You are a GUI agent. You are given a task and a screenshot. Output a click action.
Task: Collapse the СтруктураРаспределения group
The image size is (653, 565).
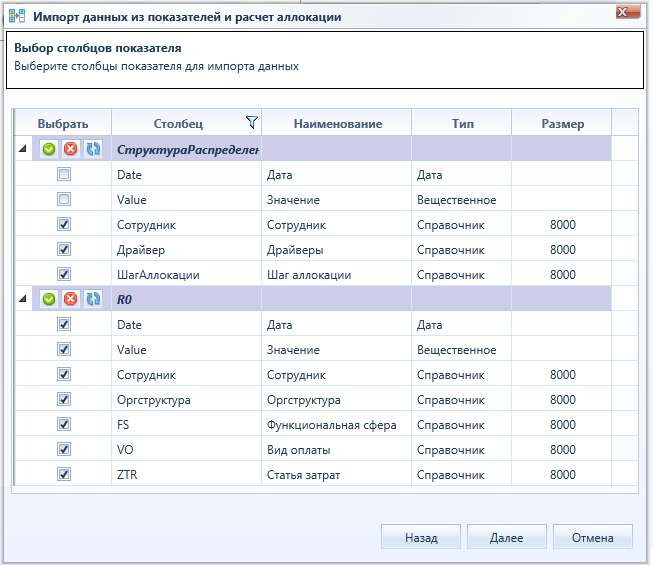click(x=22, y=148)
